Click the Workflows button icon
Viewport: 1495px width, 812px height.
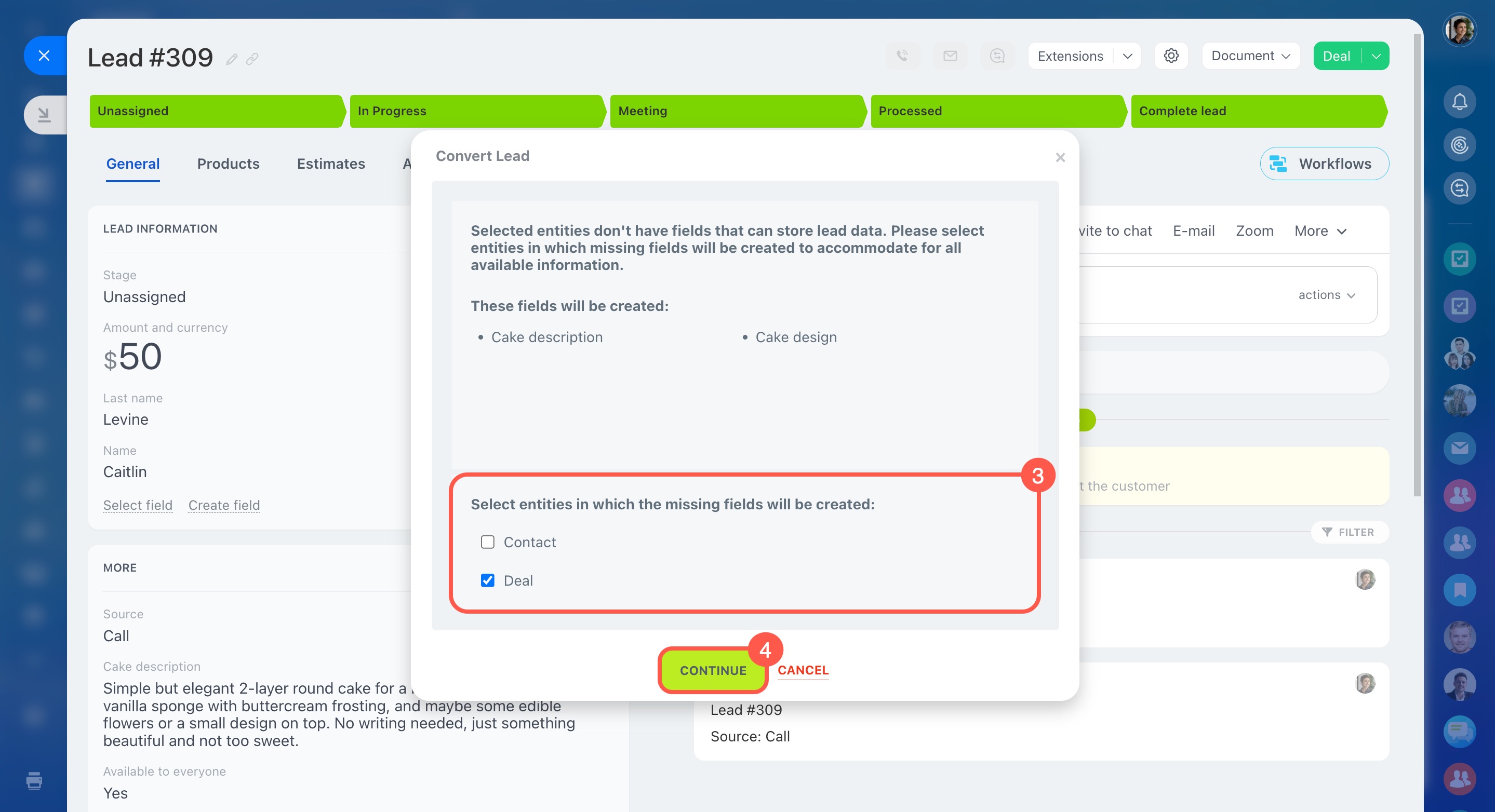point(1277,164)
